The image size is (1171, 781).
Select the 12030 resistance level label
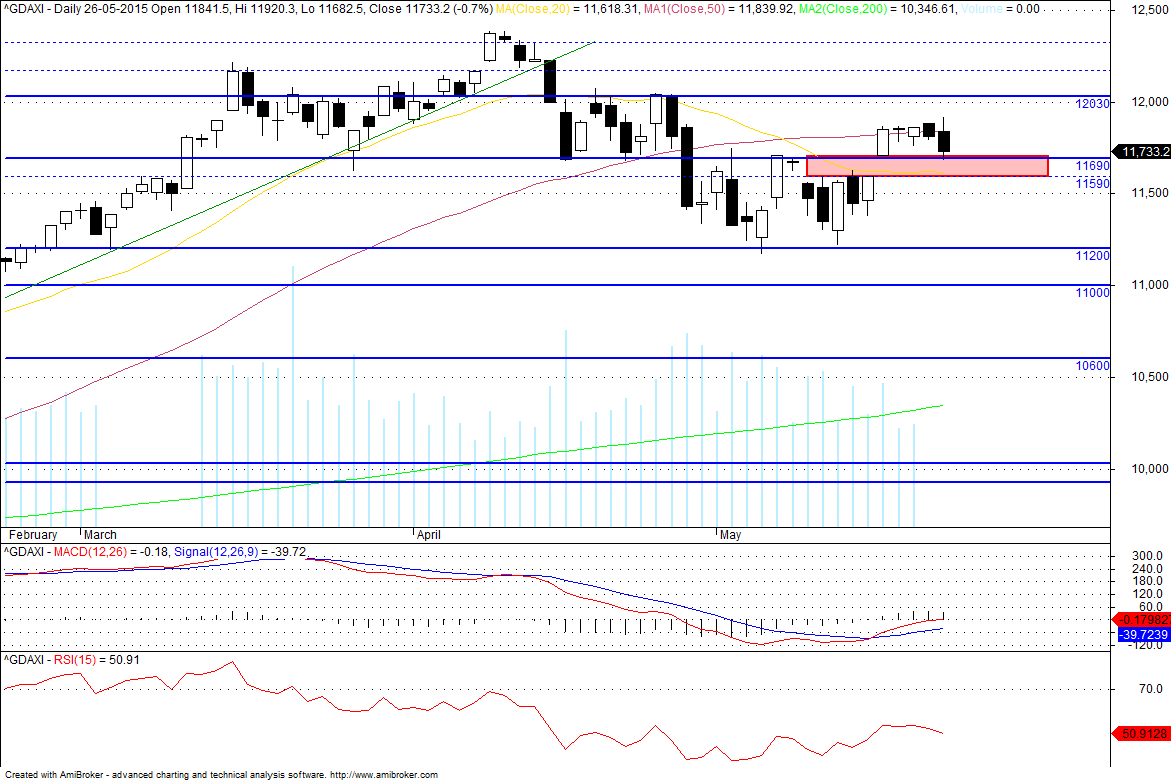[x=1092, y=104]
